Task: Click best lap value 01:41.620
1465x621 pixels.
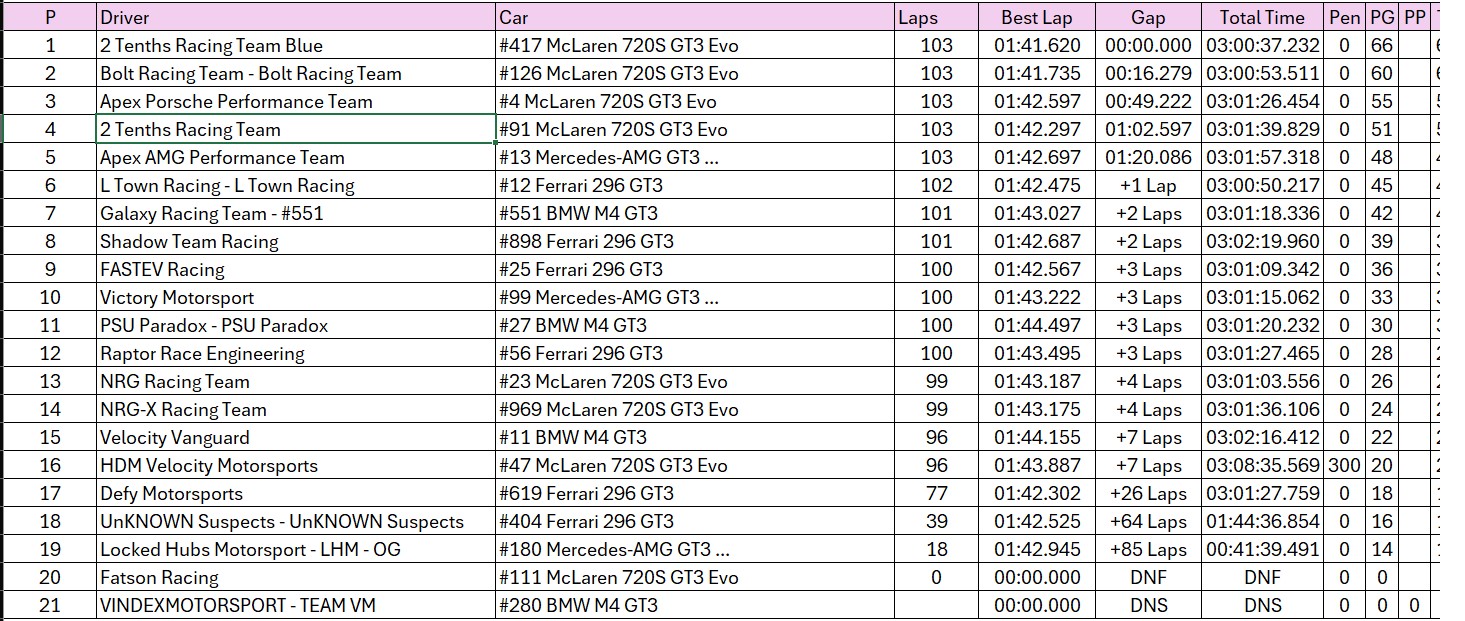Action: click(x=1037, y=45)
